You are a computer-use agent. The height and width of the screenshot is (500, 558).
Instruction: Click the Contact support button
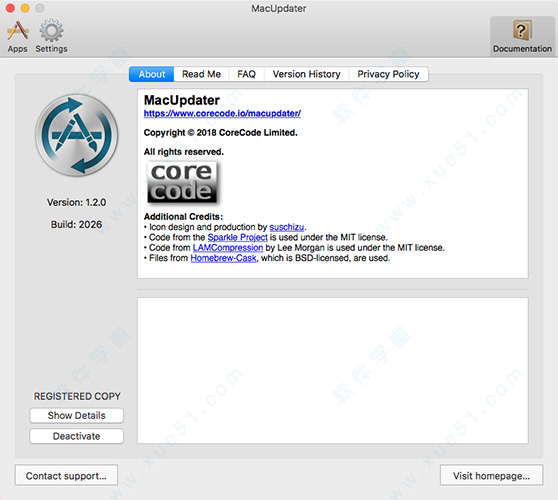click(66, 475)
